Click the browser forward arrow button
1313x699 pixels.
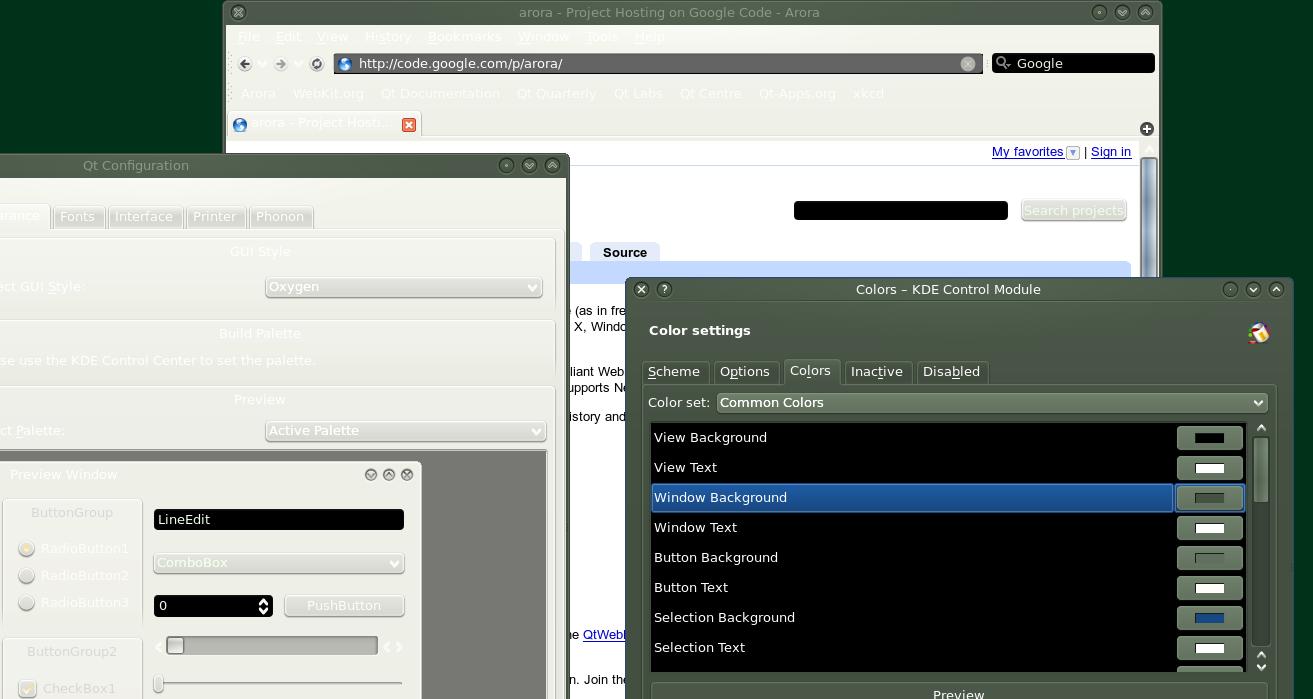pyautogui.click(x=281, y=64)
